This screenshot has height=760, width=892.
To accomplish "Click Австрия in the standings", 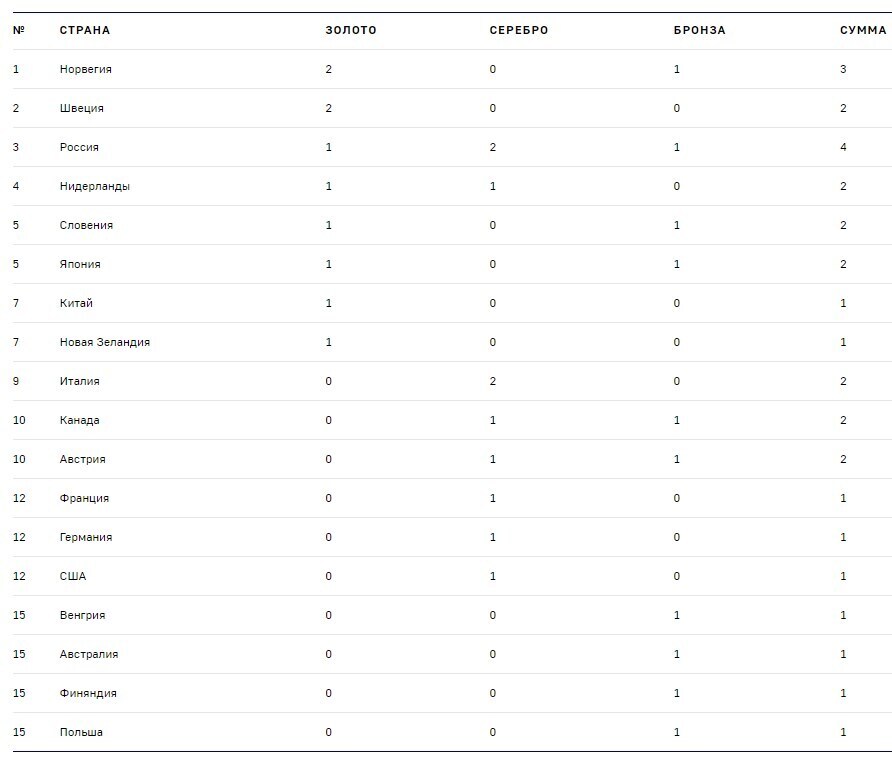I will (x=83, y=459).
